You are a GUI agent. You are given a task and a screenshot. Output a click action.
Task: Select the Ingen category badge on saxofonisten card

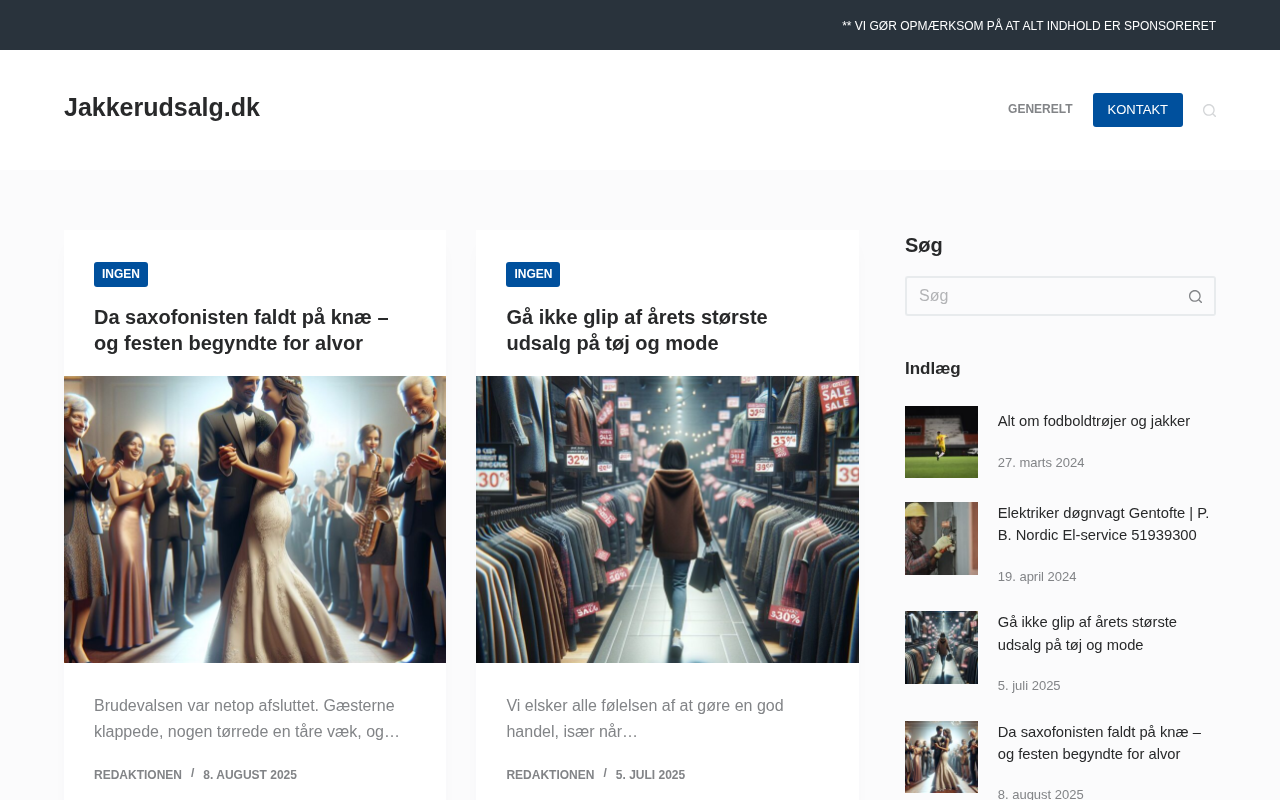pos(121,274)
